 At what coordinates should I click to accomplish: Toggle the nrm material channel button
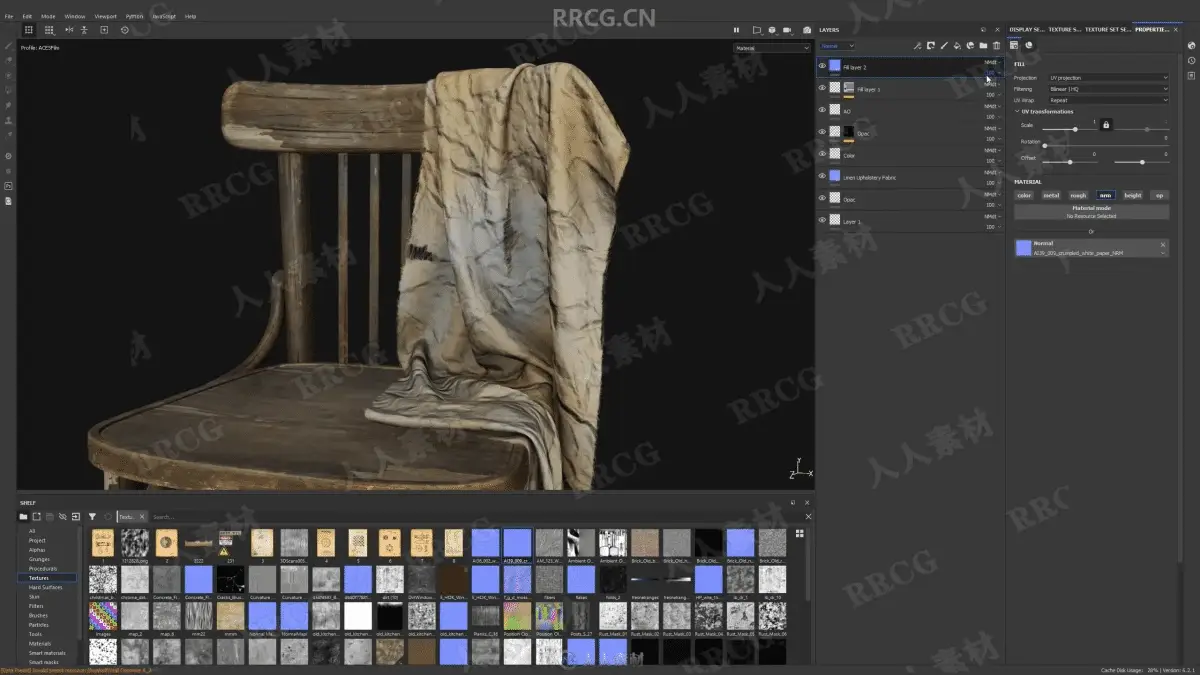(1105, 195)
